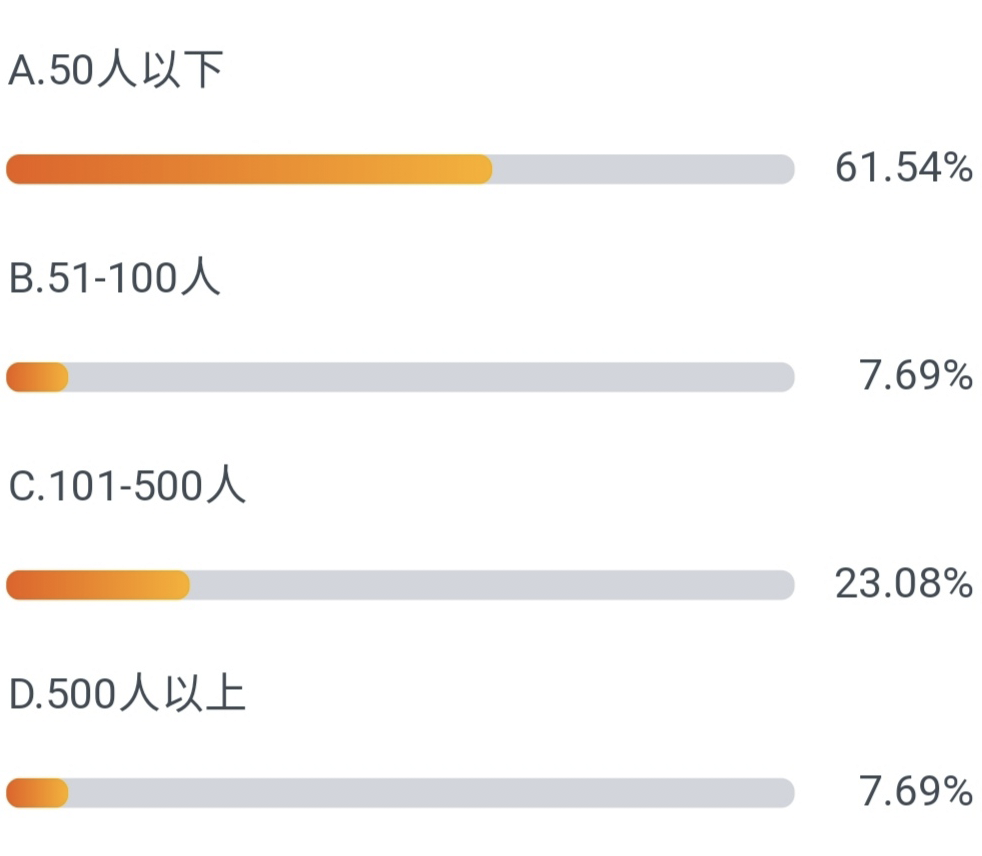Select poll option B.51-100人

[114, 277]
